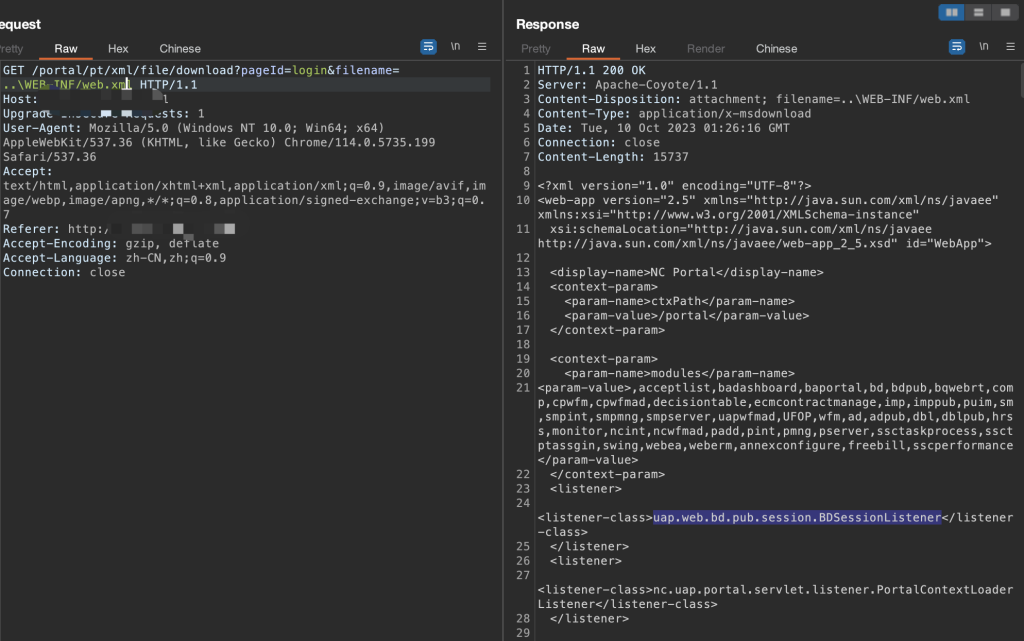Click the Date response header line
1024x641 pixels.
664,128
